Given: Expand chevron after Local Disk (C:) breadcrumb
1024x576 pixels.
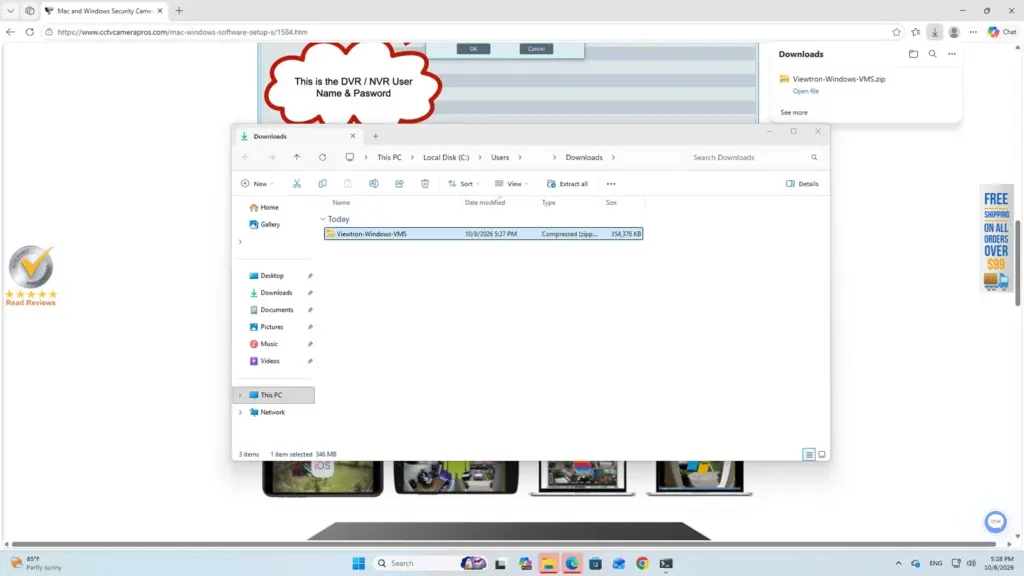Looking at the screenshot, I should [480, 157].
